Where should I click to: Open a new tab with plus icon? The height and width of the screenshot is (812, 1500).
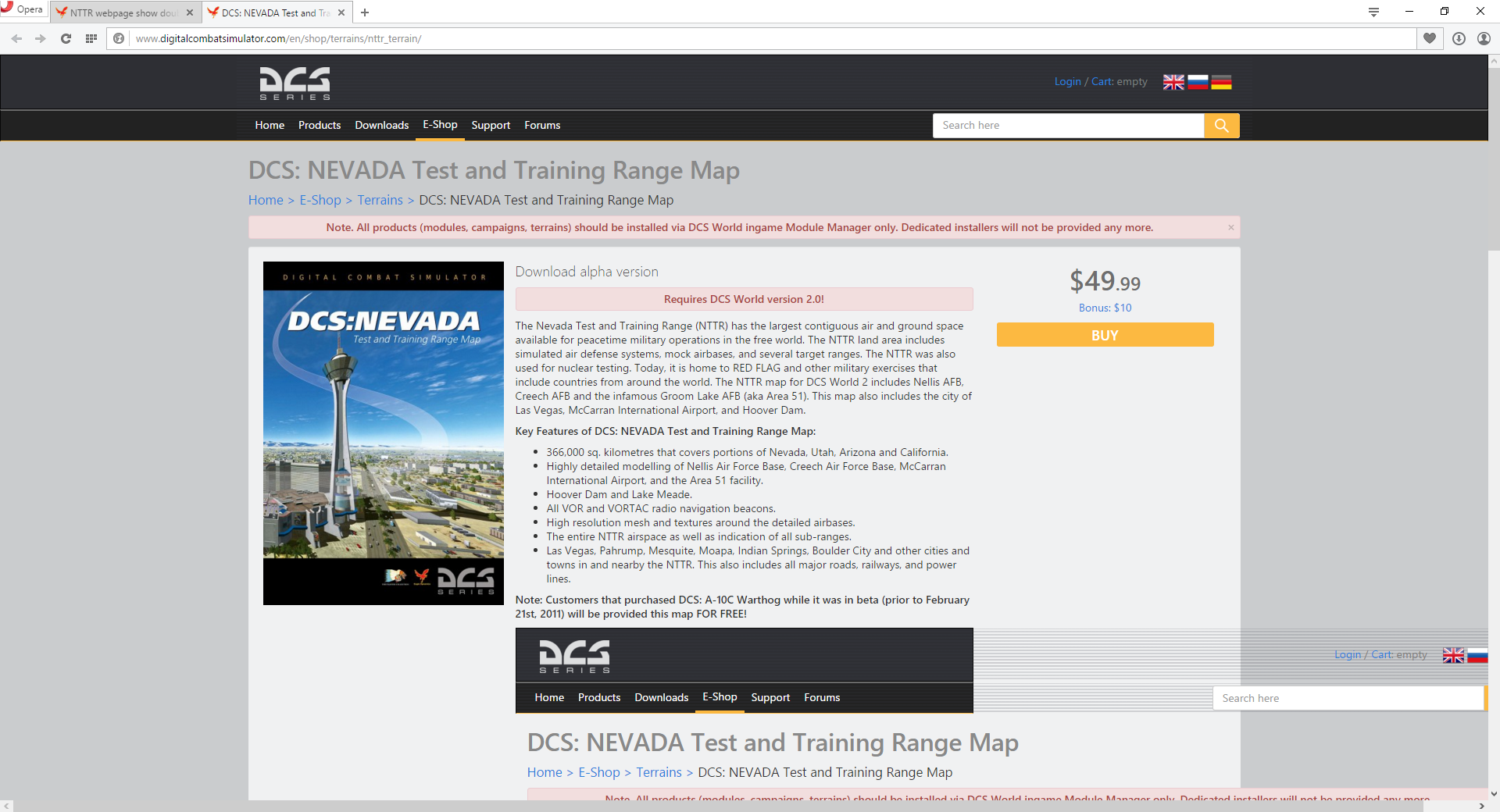[365, 12]
